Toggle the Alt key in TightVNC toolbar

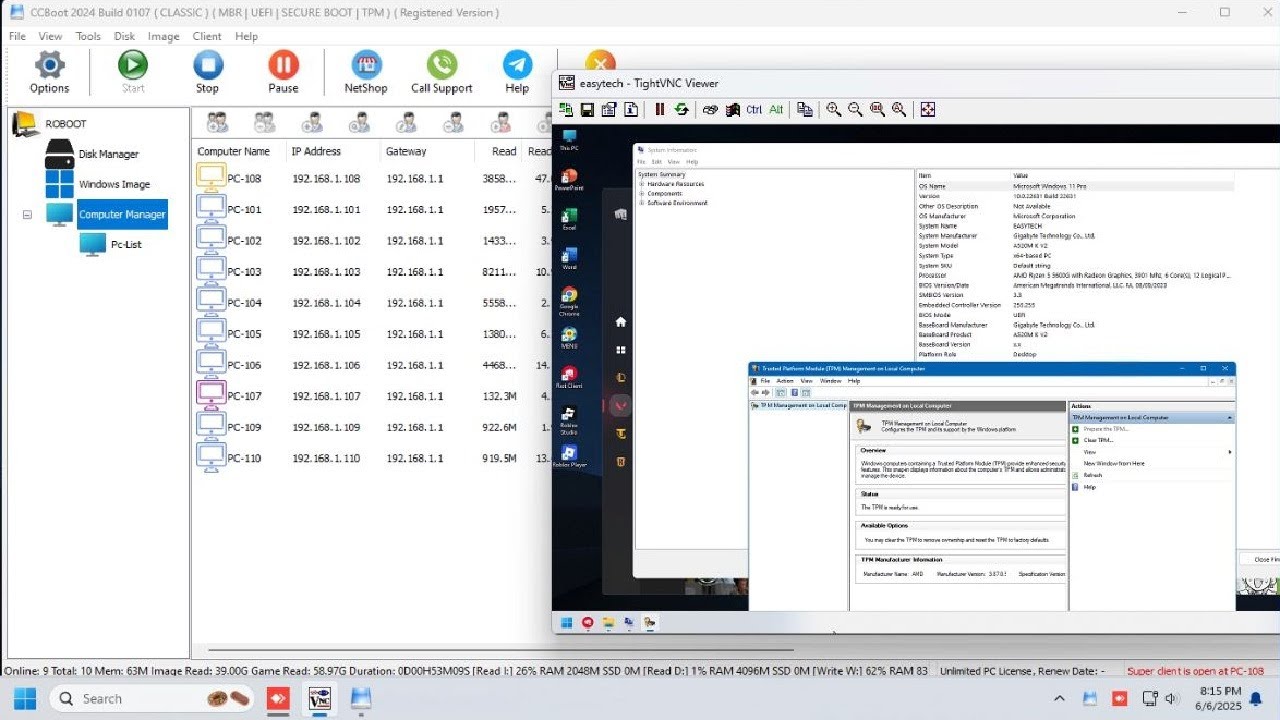click(776, 110)
